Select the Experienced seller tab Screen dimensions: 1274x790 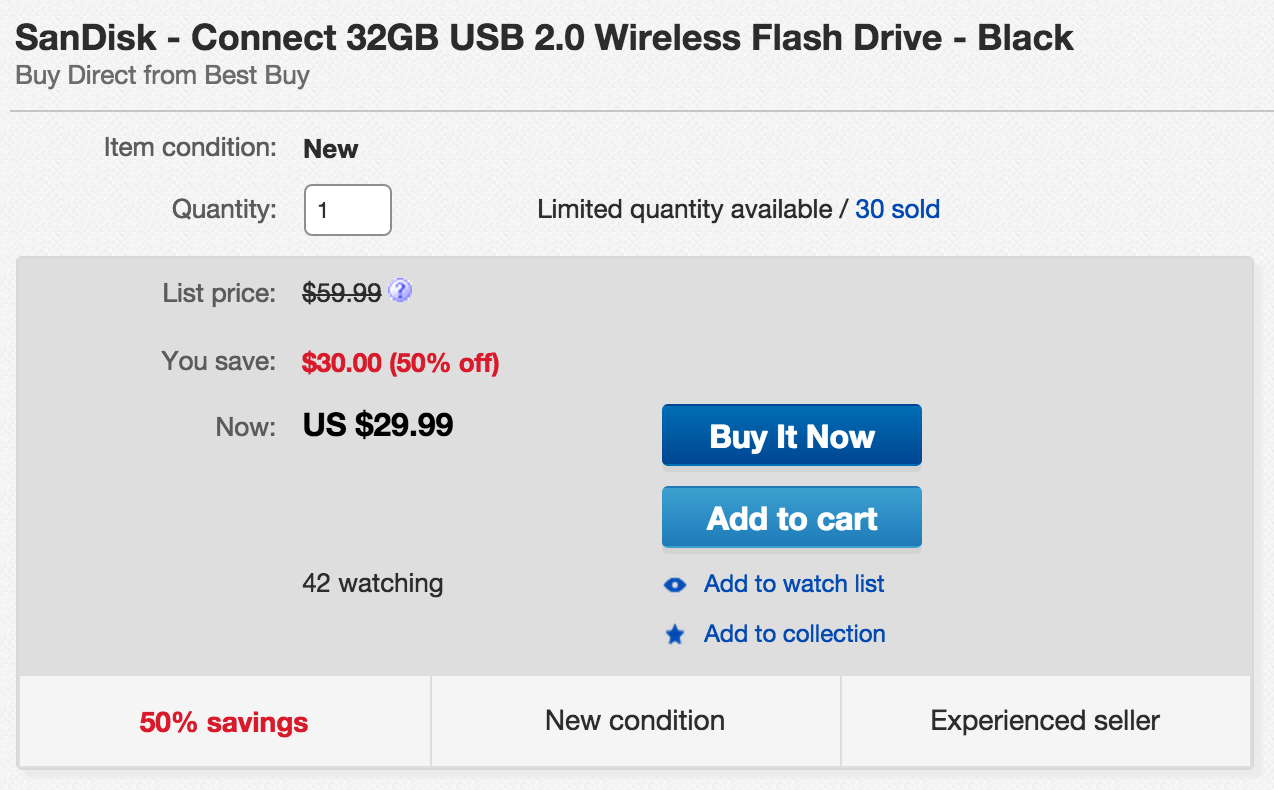coord(1045,721)
